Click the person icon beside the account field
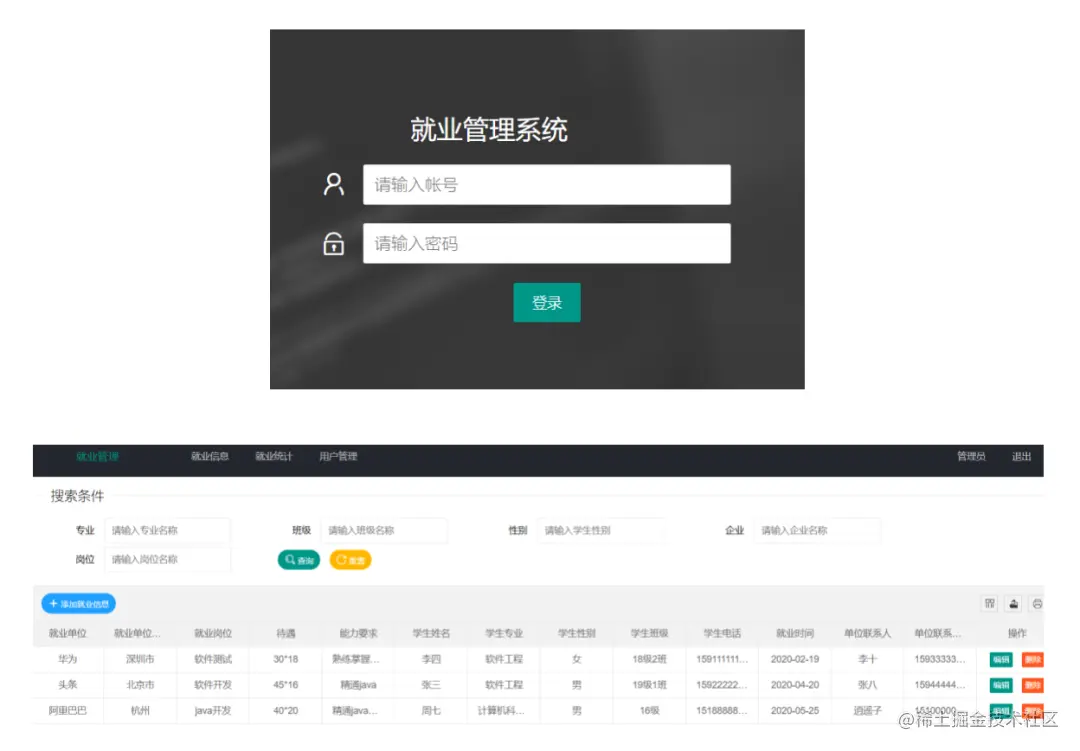 click(x=333, y=183)
